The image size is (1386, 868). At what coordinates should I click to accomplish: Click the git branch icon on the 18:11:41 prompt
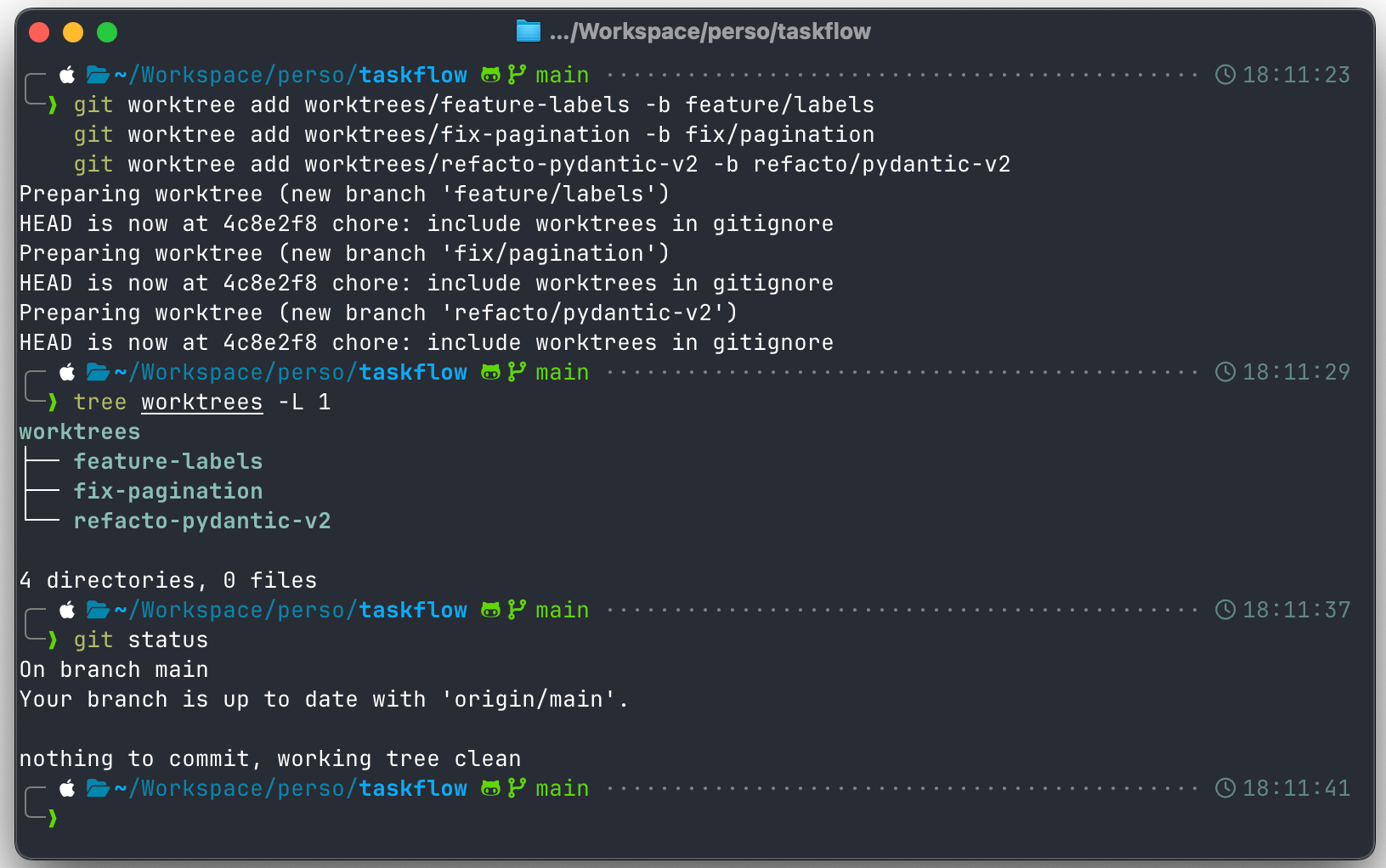coord(517,788)
